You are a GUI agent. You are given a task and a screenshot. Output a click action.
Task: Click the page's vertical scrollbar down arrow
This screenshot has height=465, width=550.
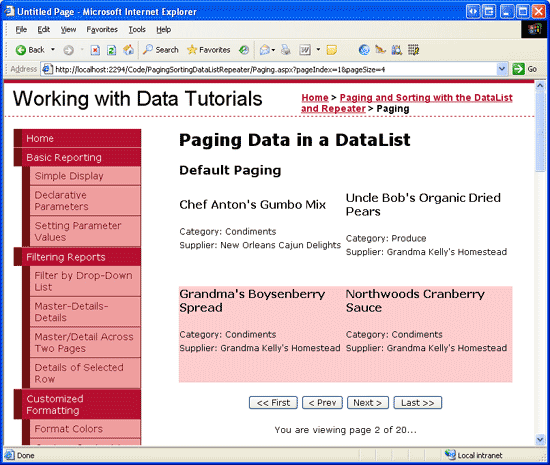[540, 439]
